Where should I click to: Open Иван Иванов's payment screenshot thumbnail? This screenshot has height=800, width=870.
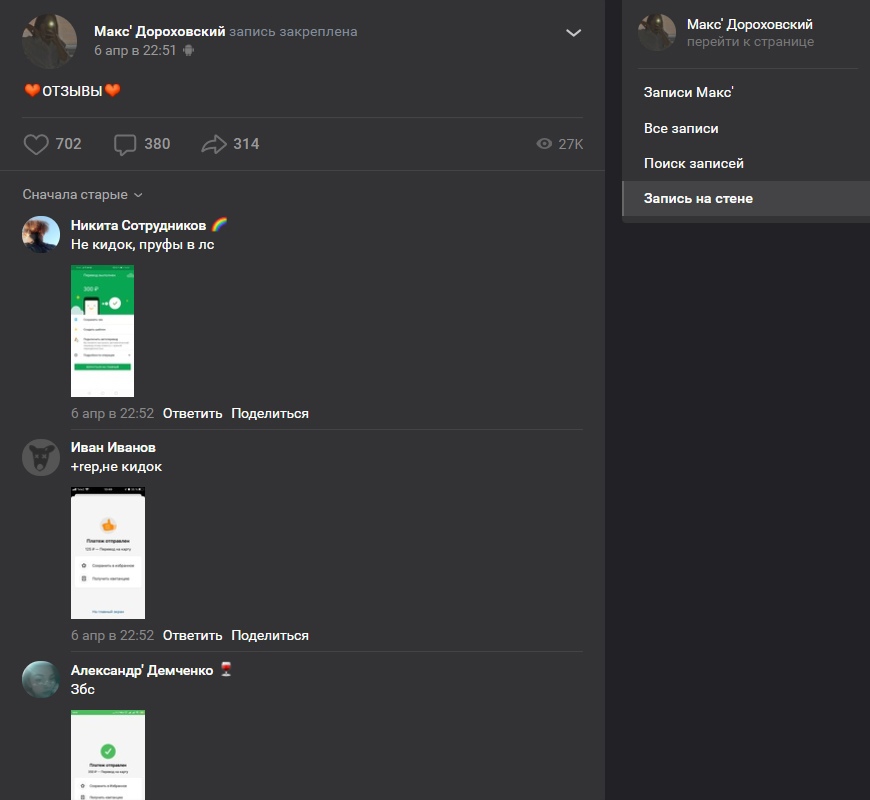[108, 553]
